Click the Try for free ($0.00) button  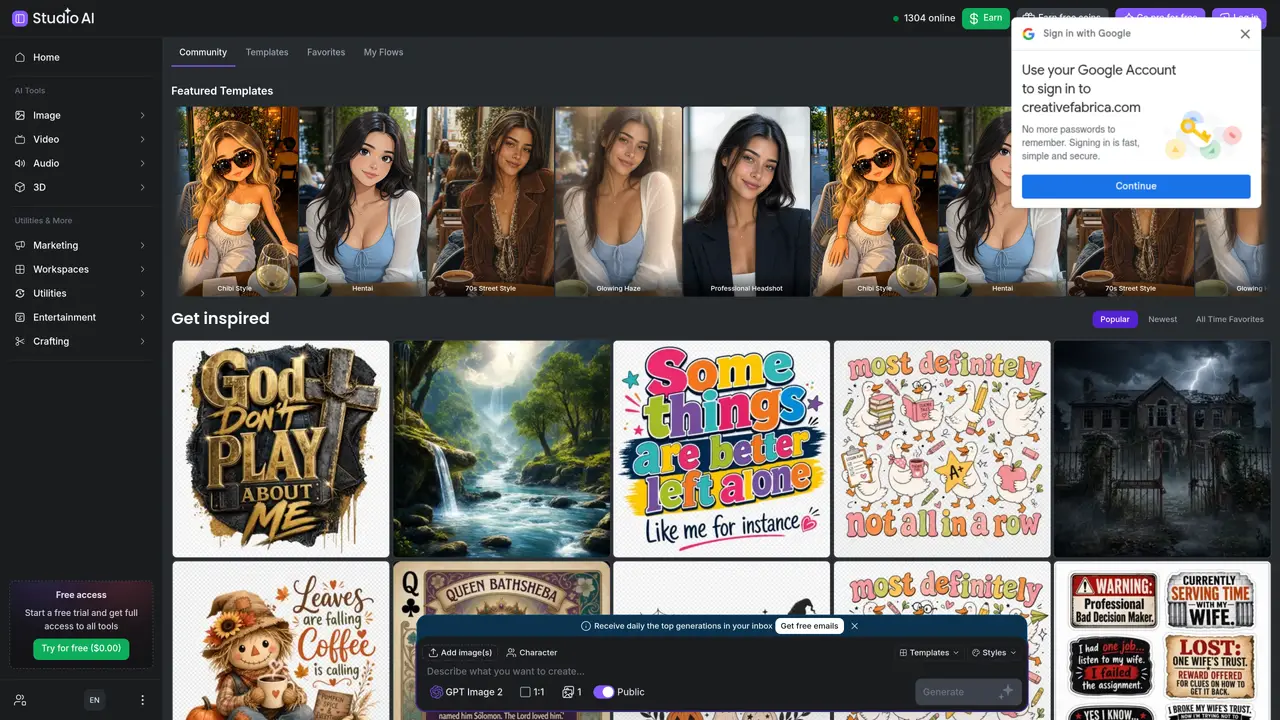(x=81, y=648)
